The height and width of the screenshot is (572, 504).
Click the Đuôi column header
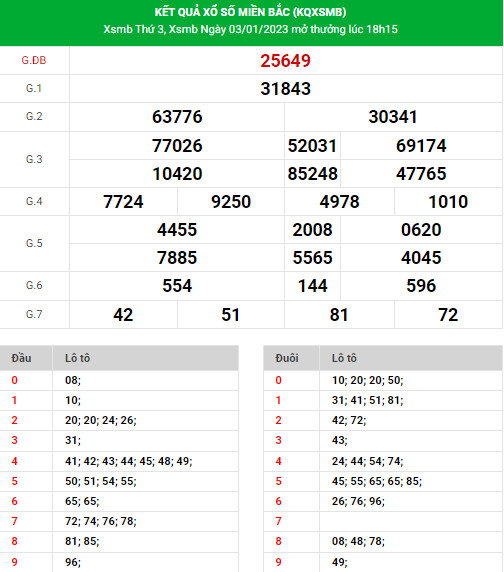(287, 358)
